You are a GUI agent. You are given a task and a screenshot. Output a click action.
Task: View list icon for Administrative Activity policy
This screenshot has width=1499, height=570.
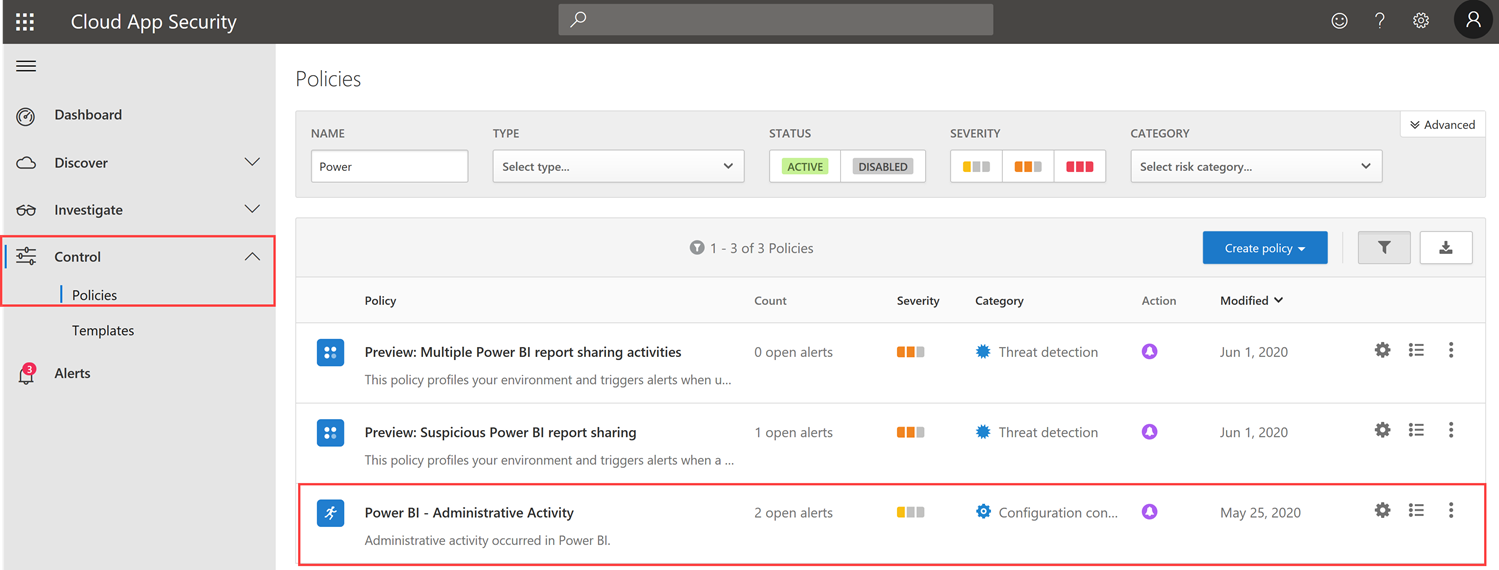pyautogui.click(x=1416, y=510)
